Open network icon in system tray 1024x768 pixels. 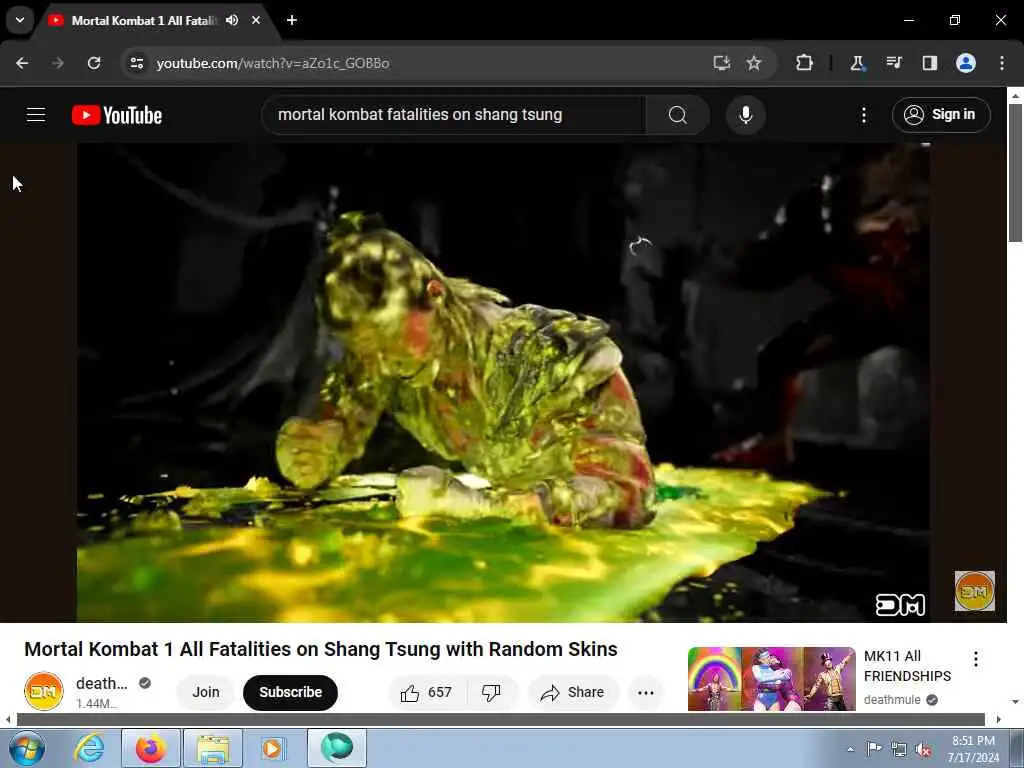[x=899, y=750]
